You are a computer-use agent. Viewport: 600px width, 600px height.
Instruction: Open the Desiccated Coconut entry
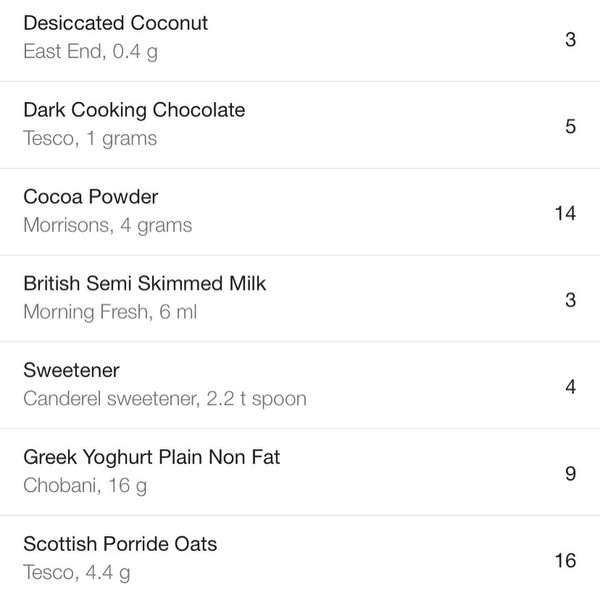pos(116,23)
